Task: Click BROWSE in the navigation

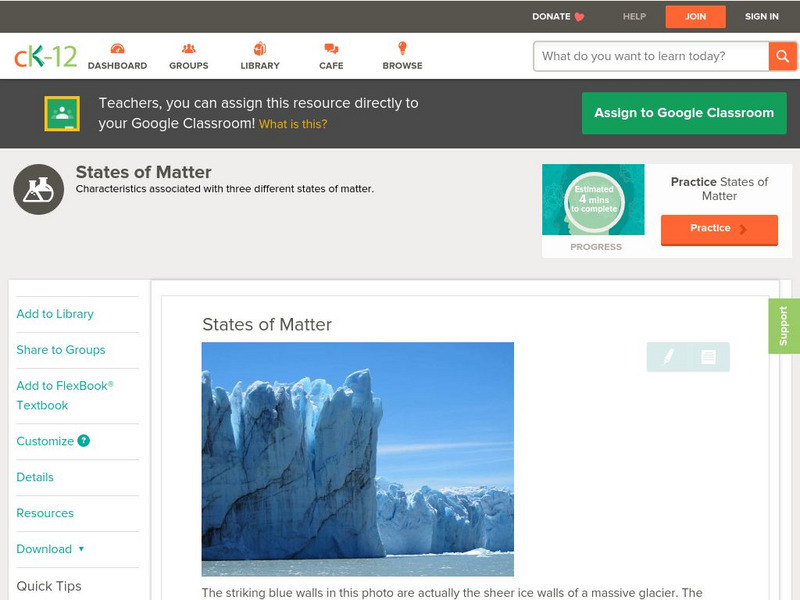Action: click(403, 66)
